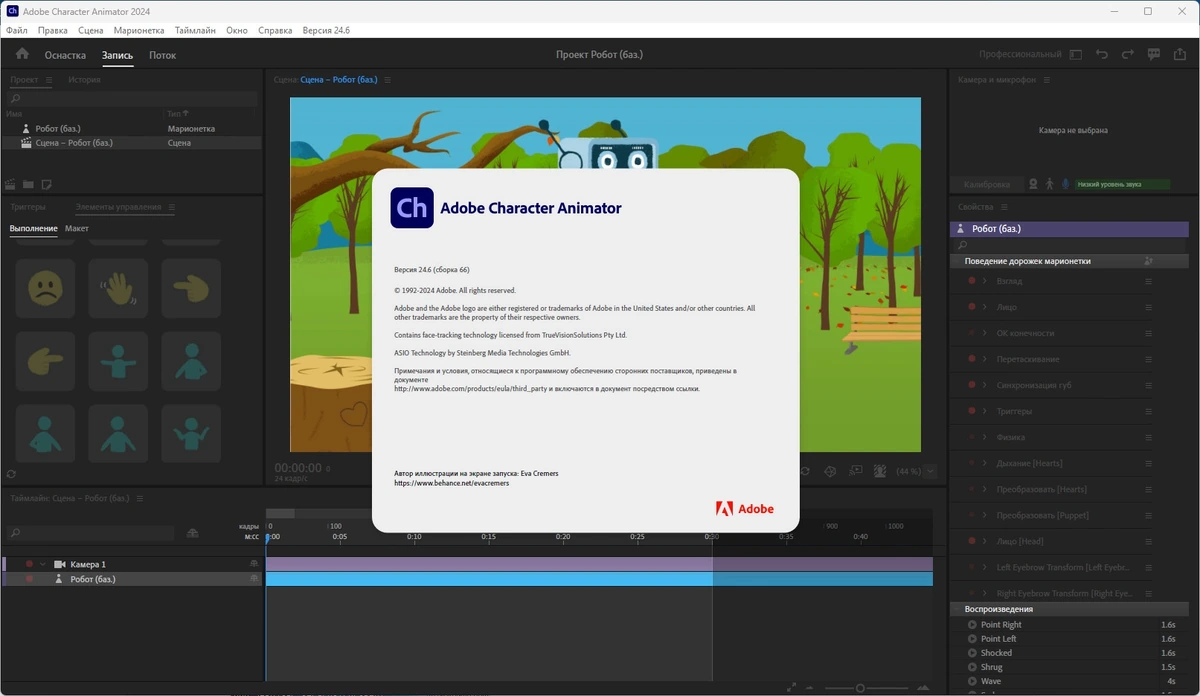The width and height of the screenshot is (1200, 696).
Task: Trigger the sad face control
Action: coord(45,289)
